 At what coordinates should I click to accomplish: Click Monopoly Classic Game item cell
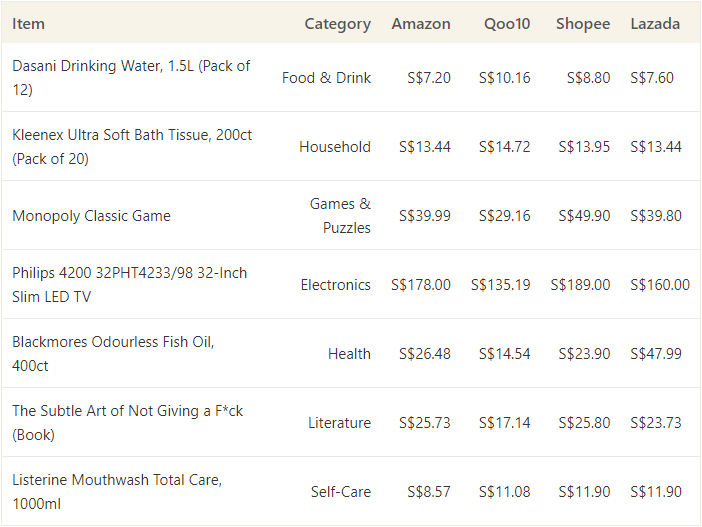pos(91,216)
